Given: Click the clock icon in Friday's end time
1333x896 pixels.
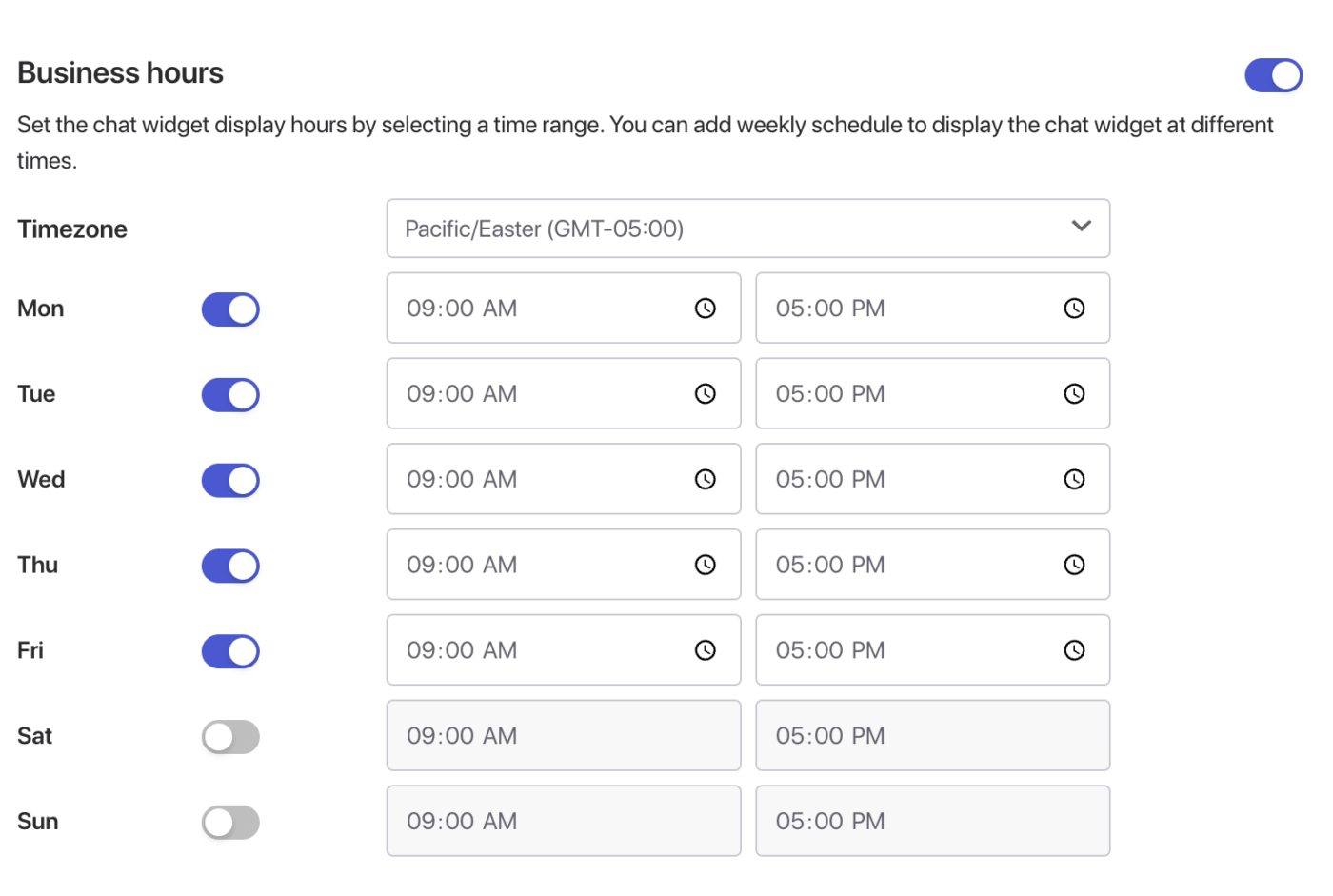Looking at the screenshot, I should 1074,650.
